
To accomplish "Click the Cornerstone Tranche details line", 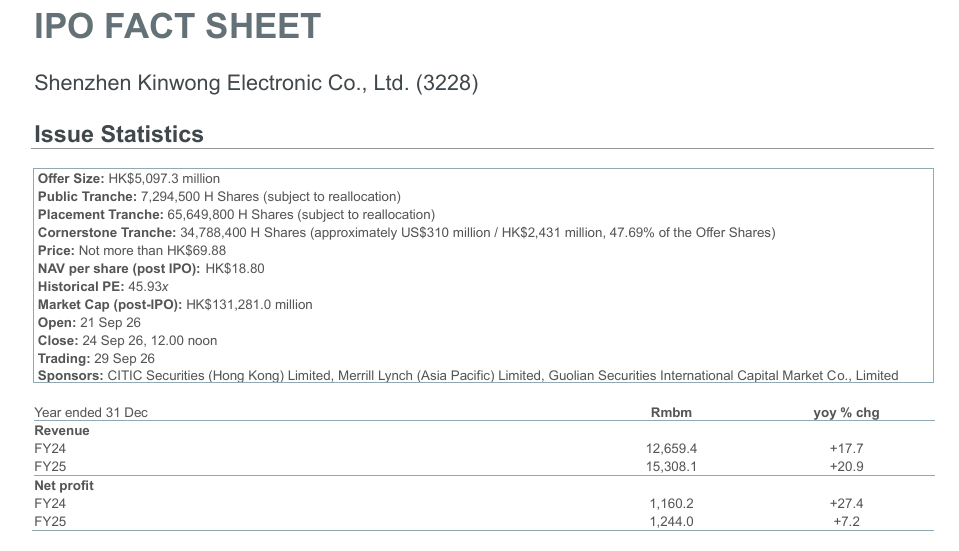I will 407,232.
